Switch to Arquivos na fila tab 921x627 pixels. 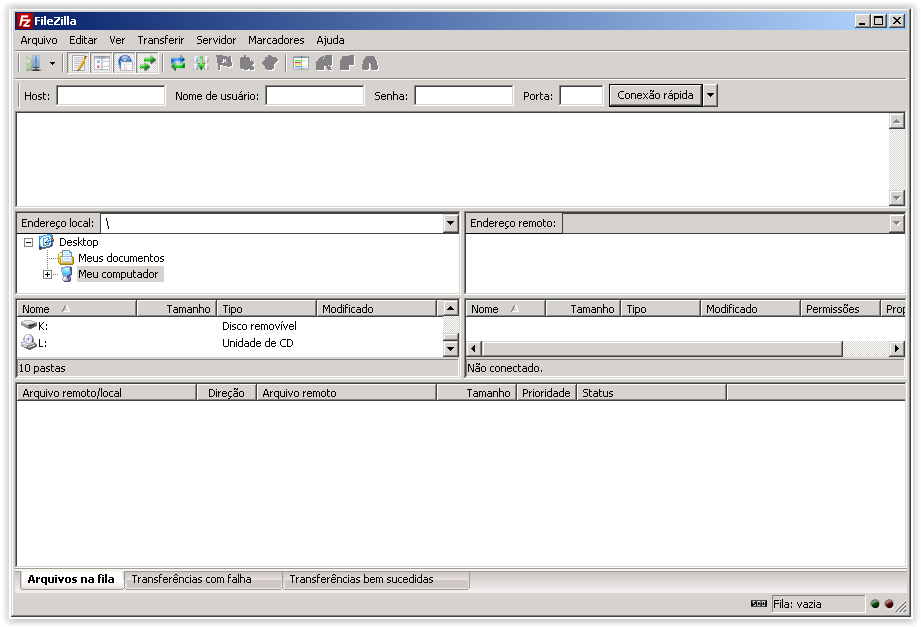(70, 579)
